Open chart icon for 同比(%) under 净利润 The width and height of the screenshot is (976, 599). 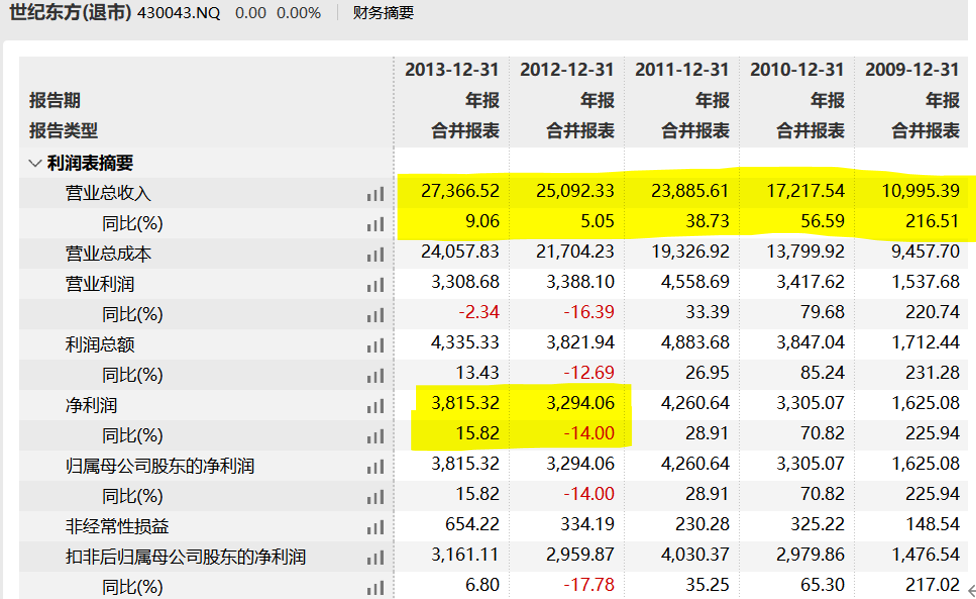375,436
